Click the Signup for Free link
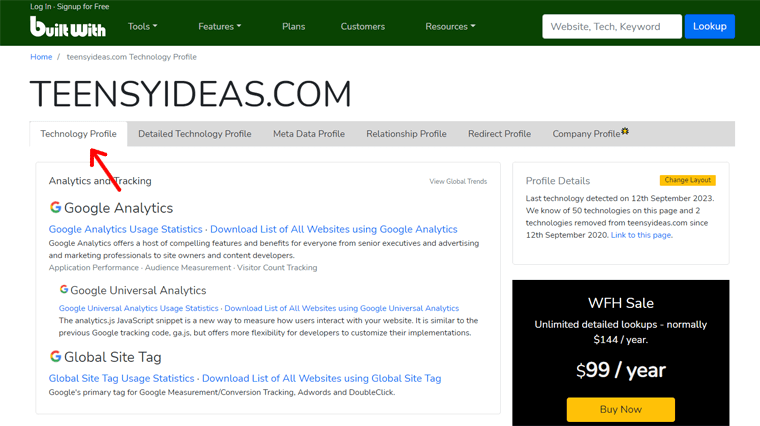This screenshot has width=760, height=426. coord(83,6)
